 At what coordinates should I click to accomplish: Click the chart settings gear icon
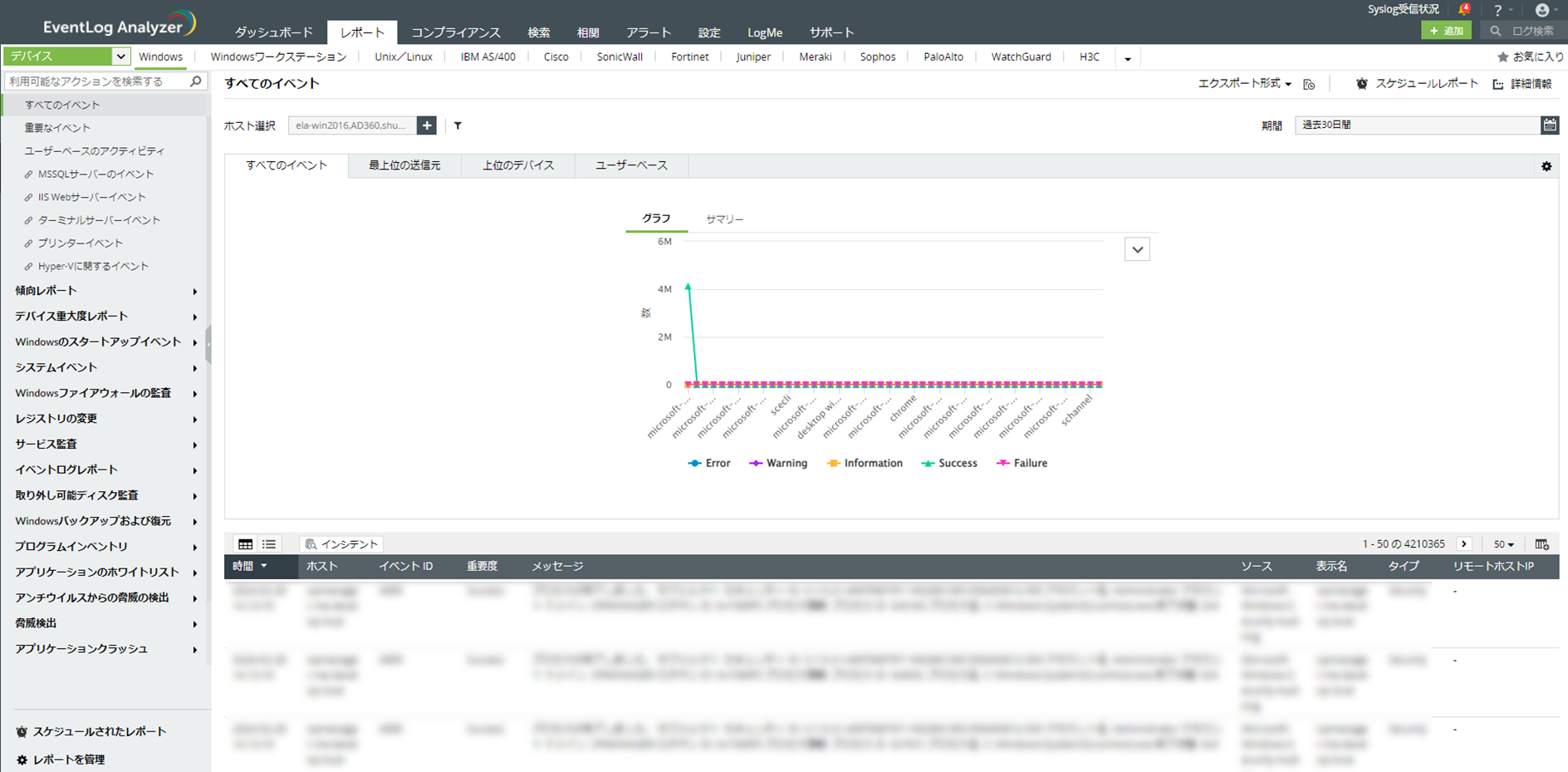click(x=1546, y=166)
